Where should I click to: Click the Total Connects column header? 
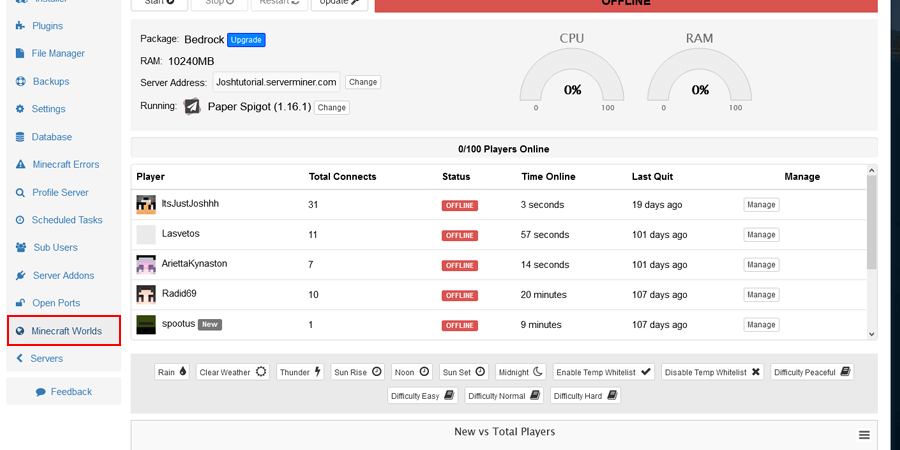pos(343,177)
